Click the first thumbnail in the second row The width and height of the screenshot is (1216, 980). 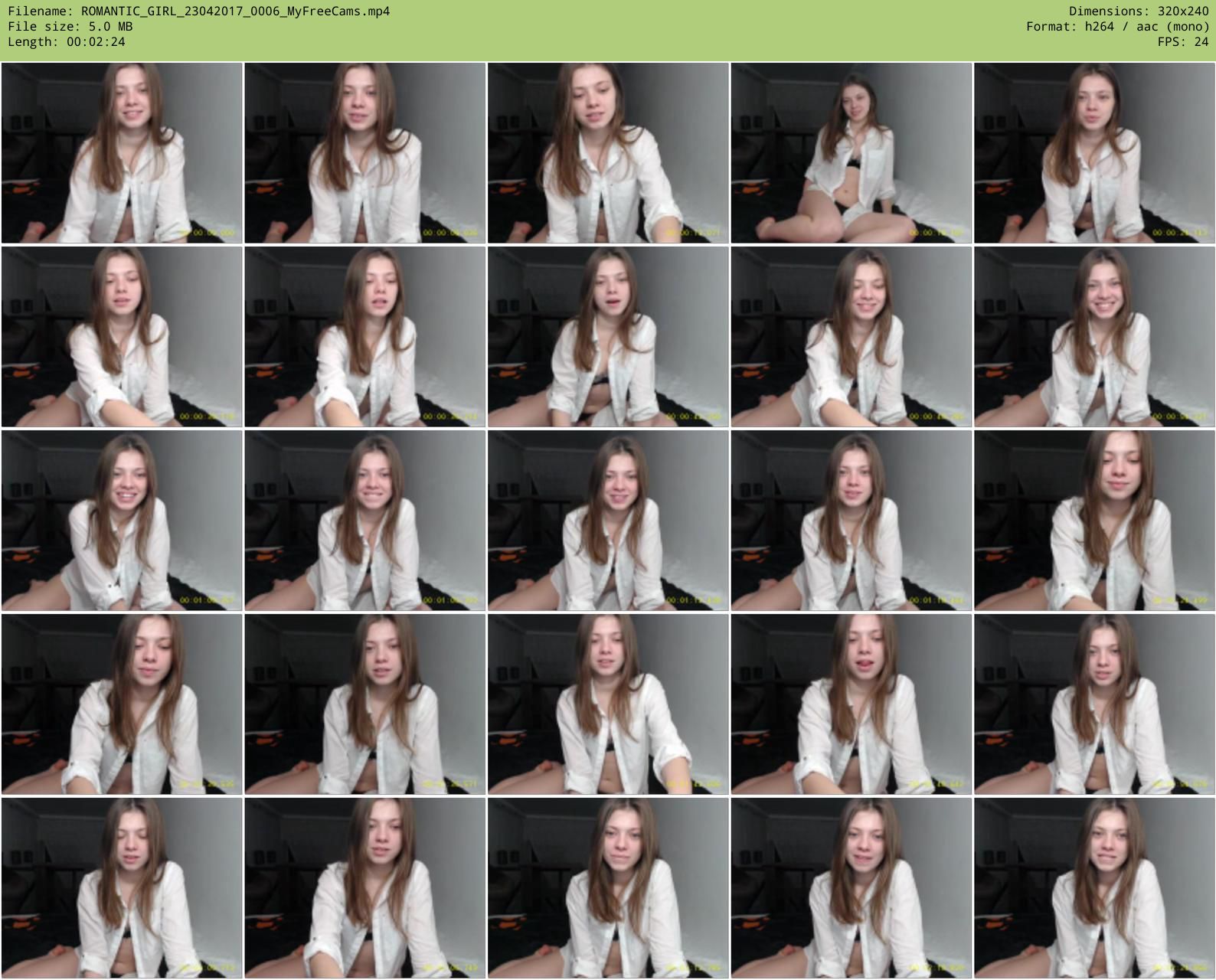pyautogui.click(x=122, y=337)
